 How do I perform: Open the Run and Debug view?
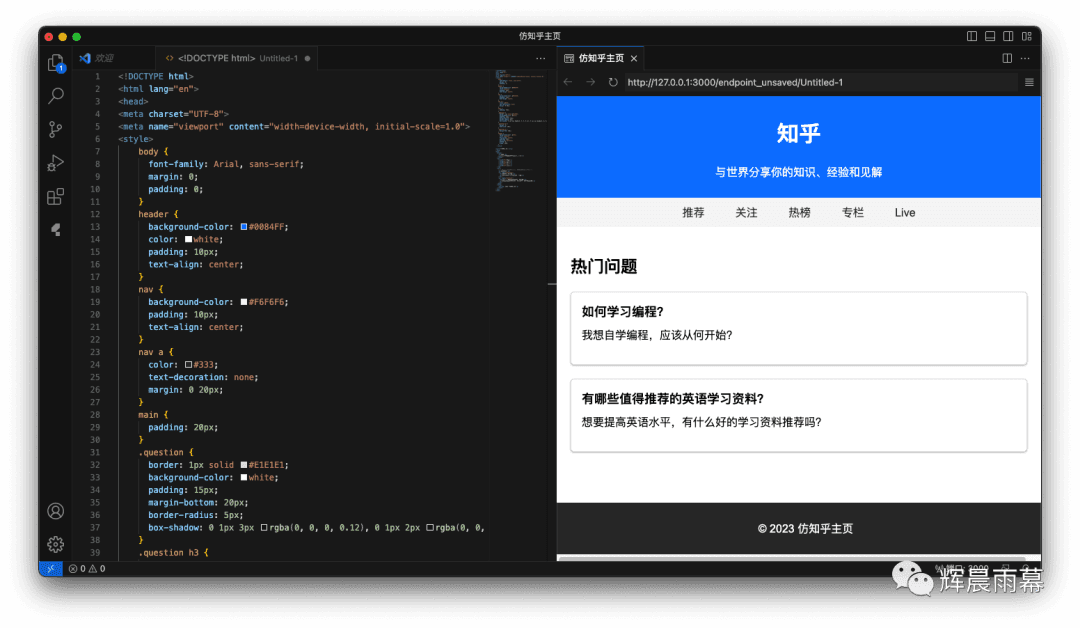coord(56,163)
